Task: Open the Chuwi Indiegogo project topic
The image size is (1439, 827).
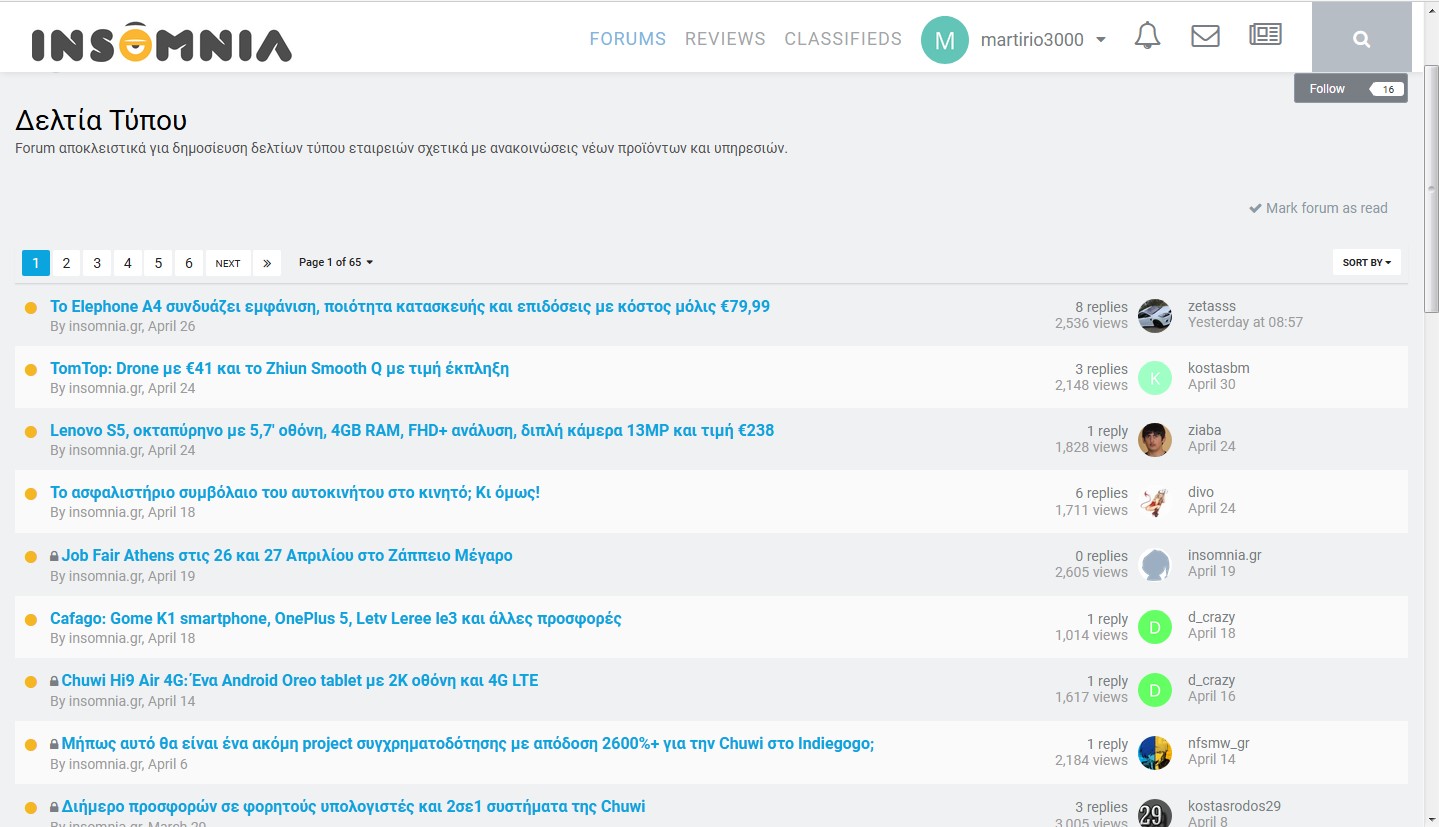Action: [x=468, y=743]
